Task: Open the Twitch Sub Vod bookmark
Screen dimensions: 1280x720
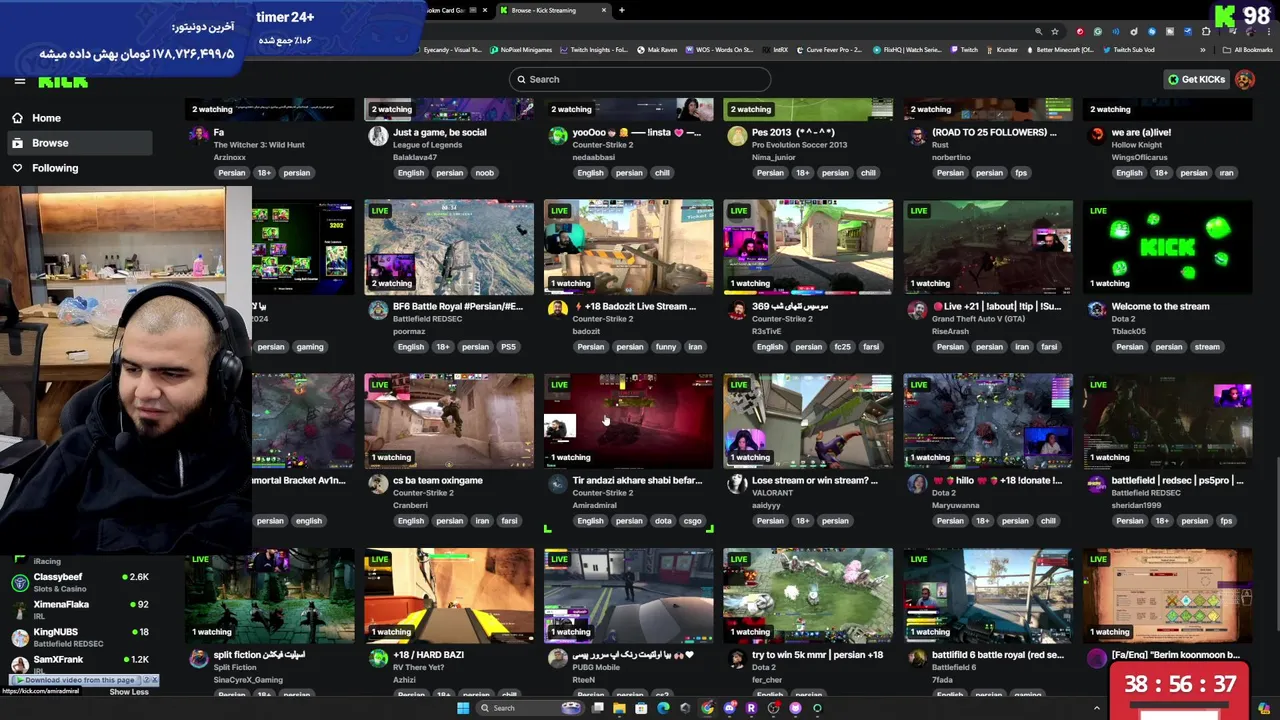Action: [x=1127, y=49]
